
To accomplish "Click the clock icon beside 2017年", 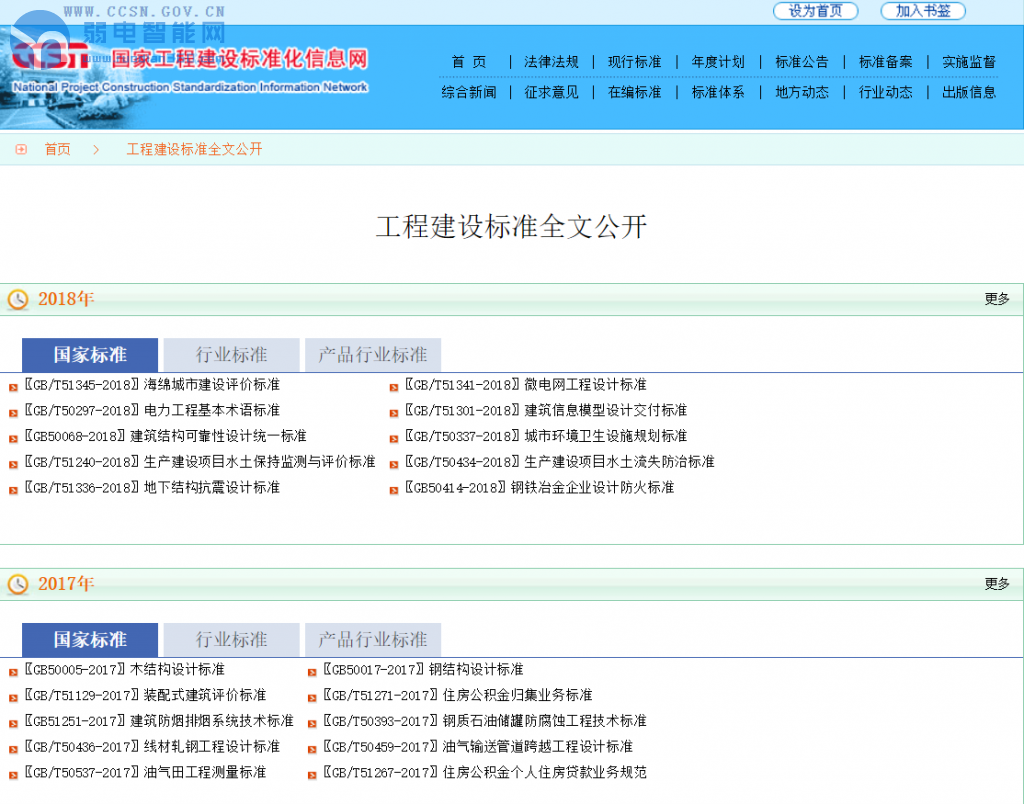I will 18,585.
